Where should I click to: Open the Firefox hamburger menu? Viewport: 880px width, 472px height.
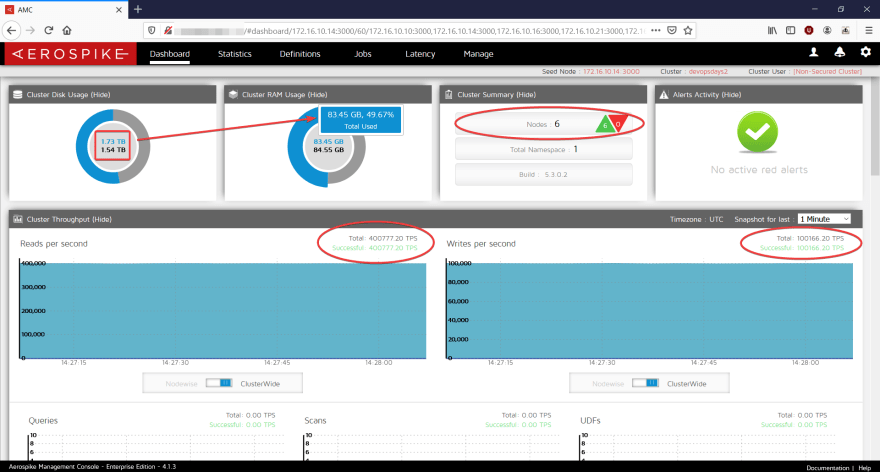[x=868, y=30]
